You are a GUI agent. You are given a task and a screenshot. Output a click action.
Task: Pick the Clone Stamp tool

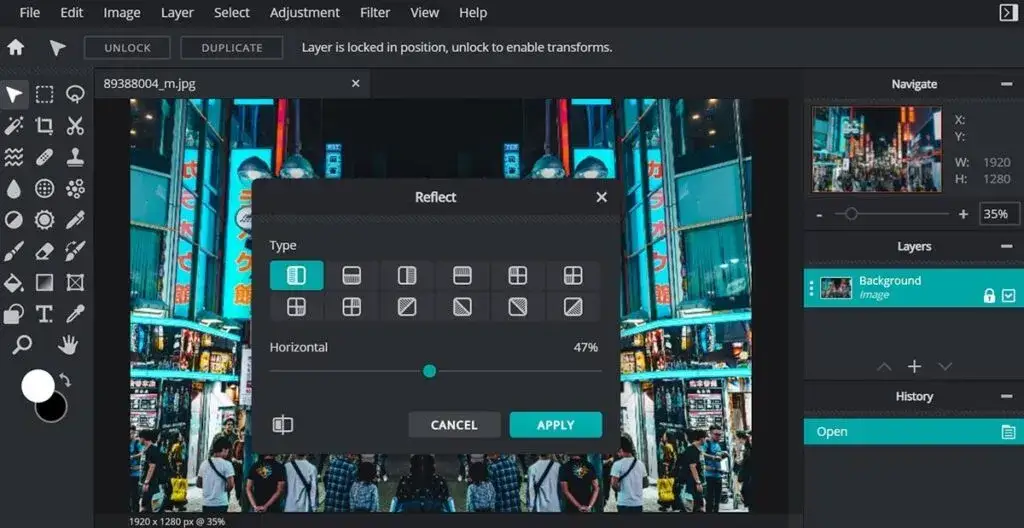click(75, 157)
